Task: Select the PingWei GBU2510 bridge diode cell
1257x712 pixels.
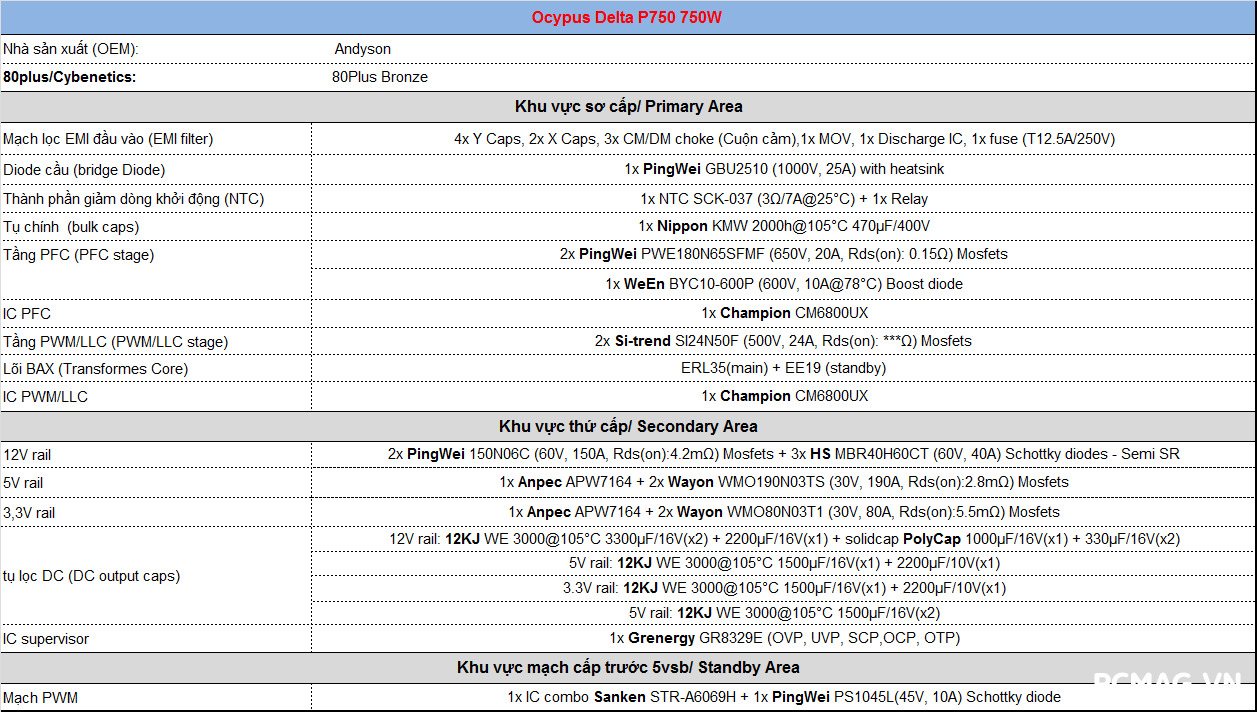Action: pyautogui.click(x=783, y=169)
